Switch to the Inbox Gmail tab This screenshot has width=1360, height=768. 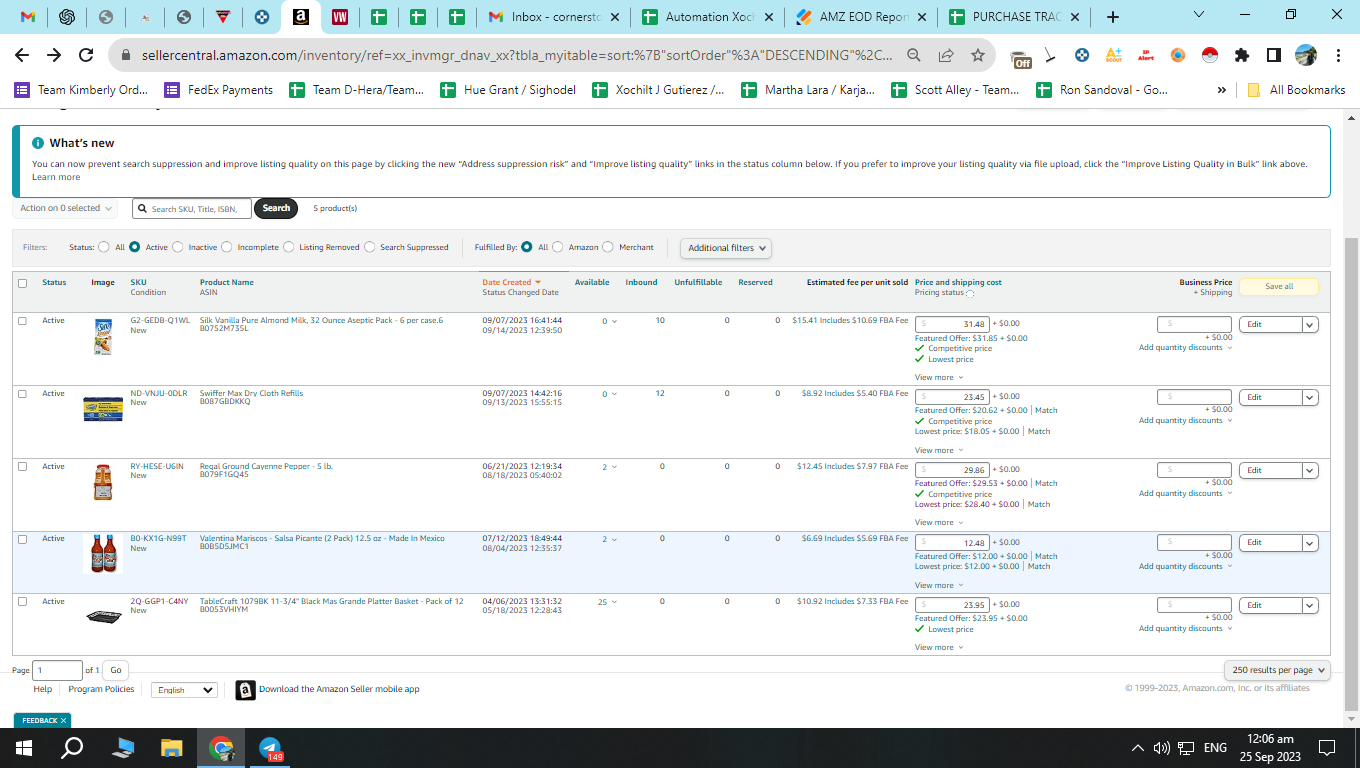pyautogui.click(x=553, y=17)
